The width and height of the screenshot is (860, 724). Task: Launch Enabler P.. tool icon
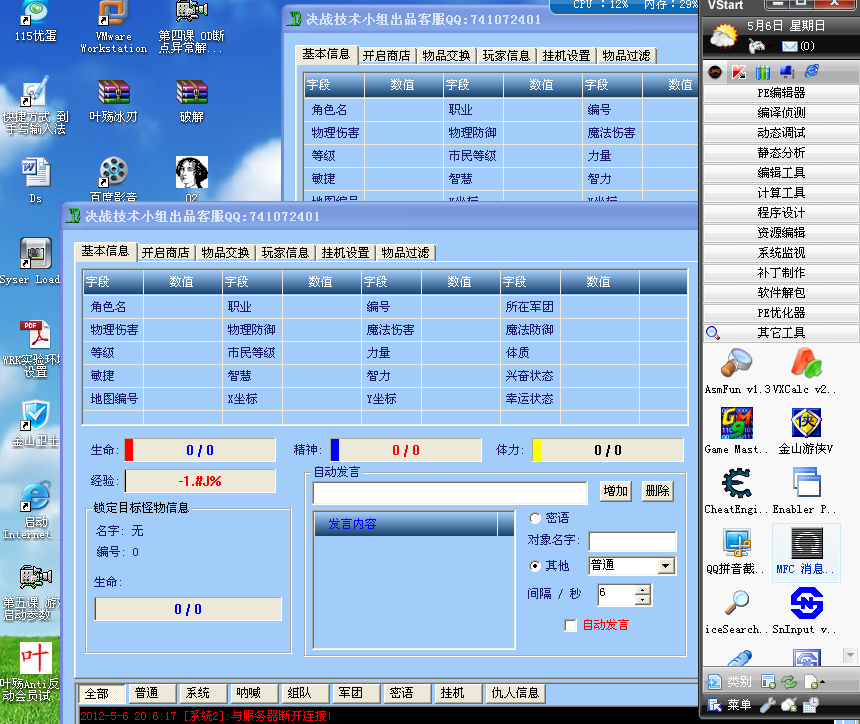[x=806, y=483]
